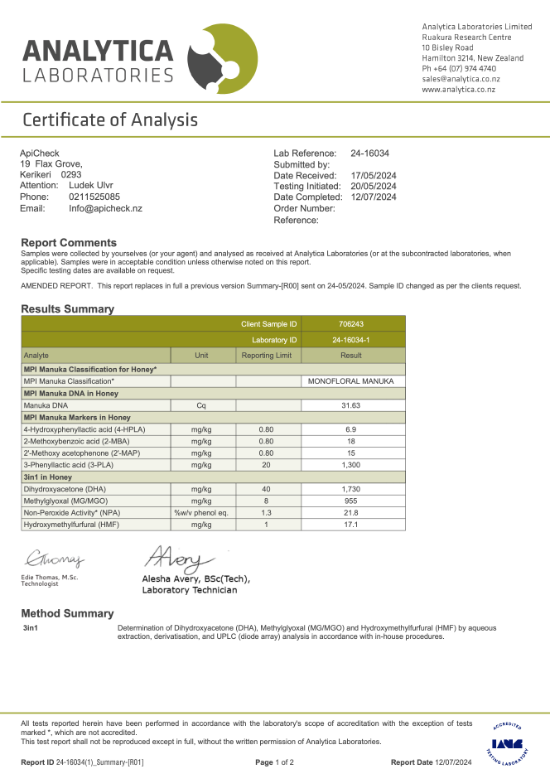
Task: Click the Method Summary heading
Action: click(68, 613)
